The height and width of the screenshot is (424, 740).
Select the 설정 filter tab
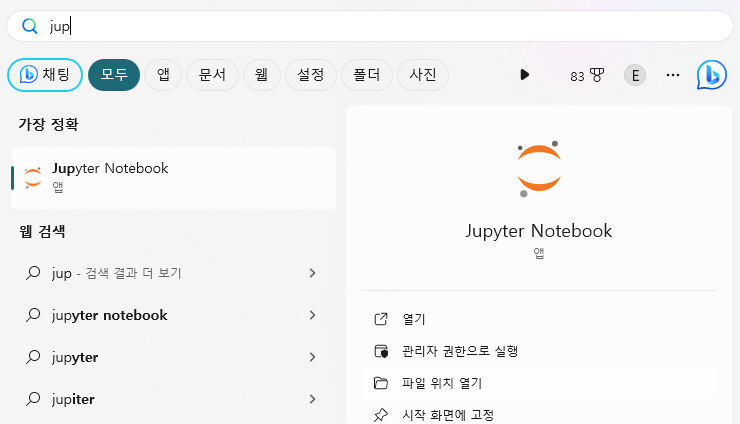point(310,75)
